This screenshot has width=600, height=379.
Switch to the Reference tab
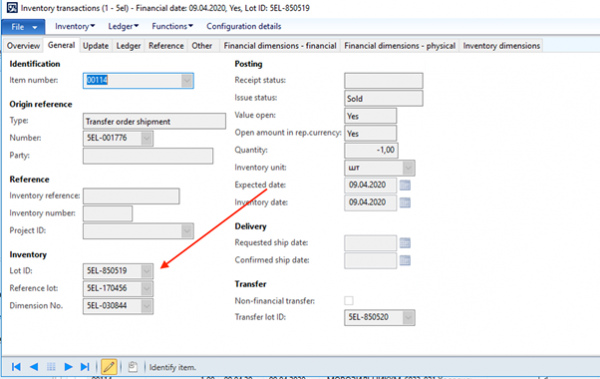tap(166, 46)
